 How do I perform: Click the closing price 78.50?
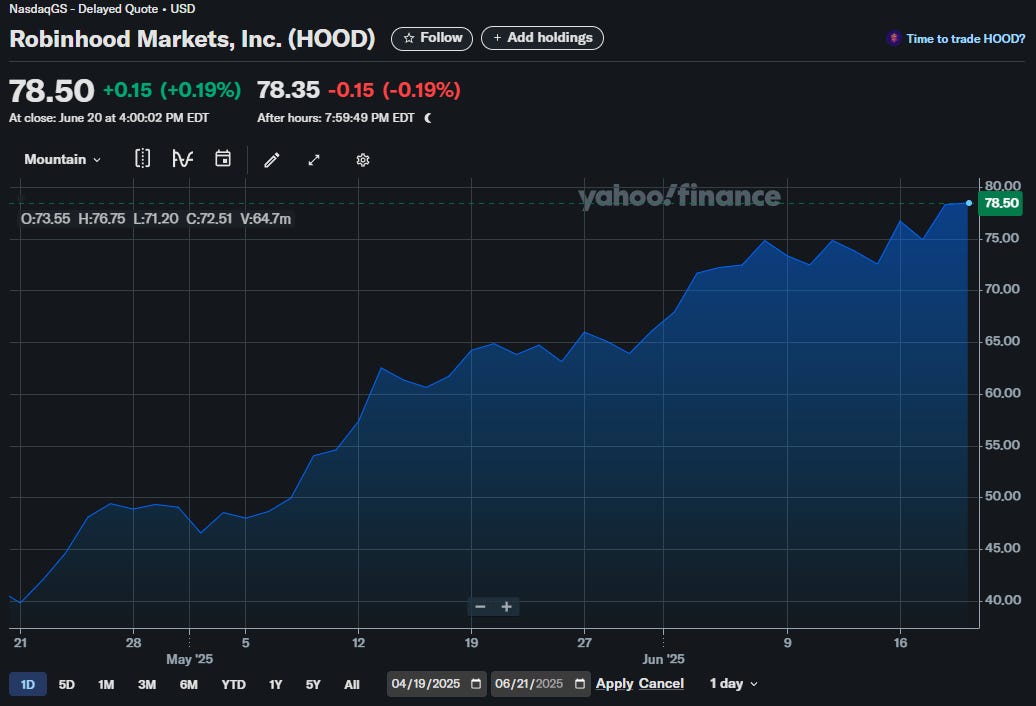(52, 90)
